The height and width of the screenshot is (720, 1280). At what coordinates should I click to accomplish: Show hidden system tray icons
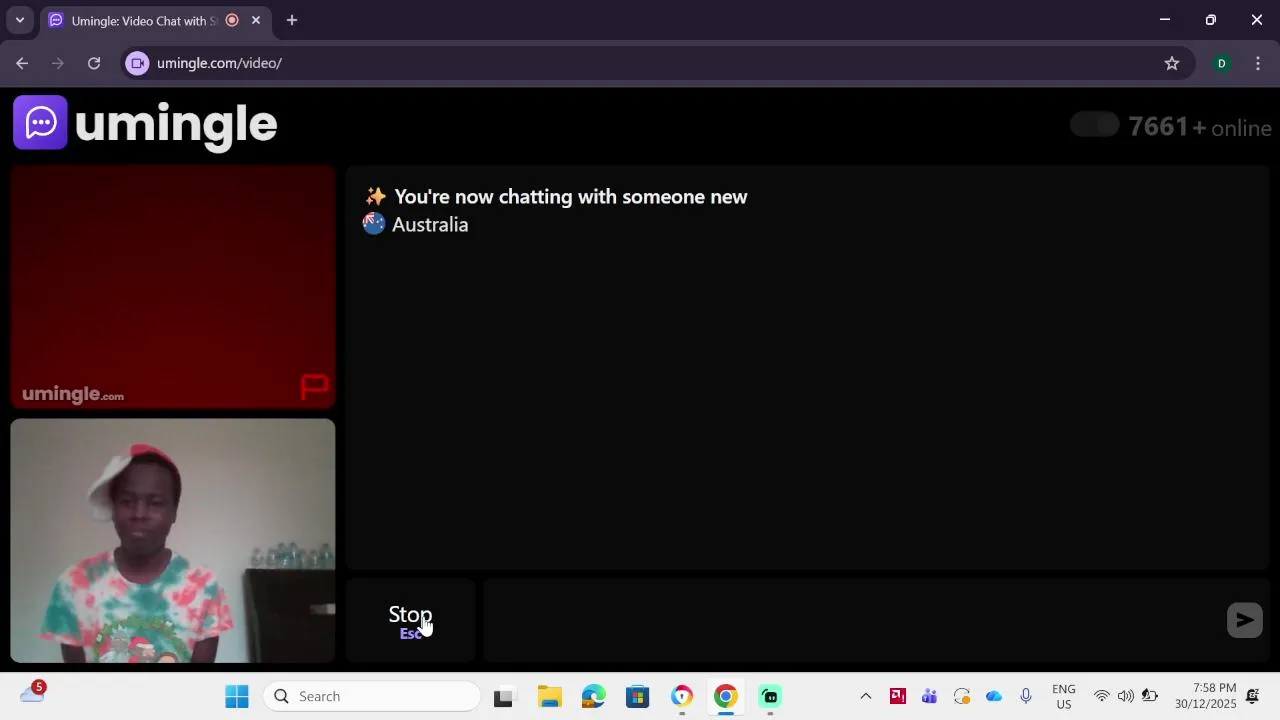[x=866, y=696]
